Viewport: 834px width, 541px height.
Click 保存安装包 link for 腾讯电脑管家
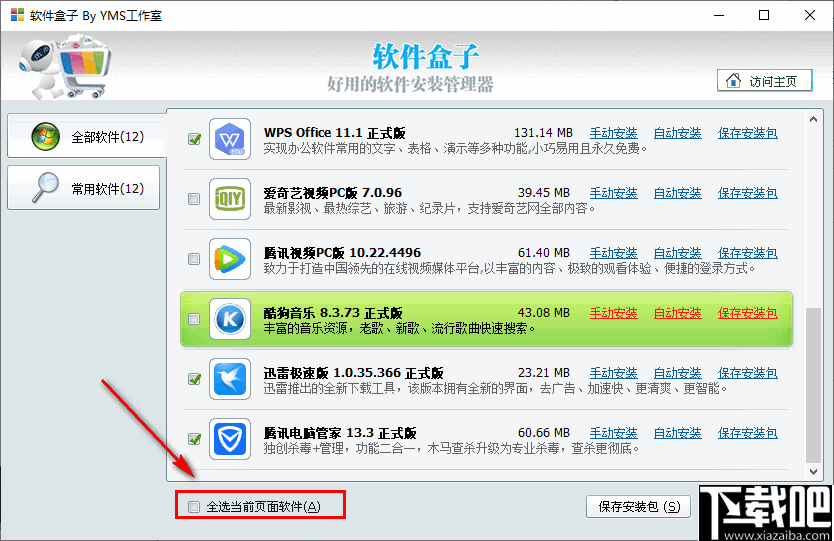pyautogui.click(x=747, y=434)
